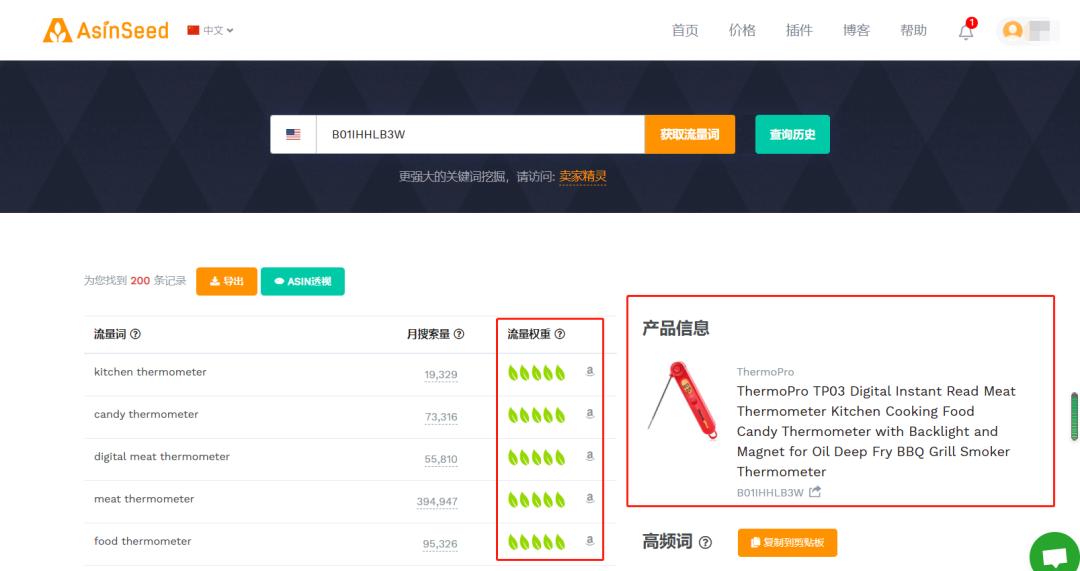The image size is (1080, 571).
Task: Open the 帮助 menu item
Action: 913,30
